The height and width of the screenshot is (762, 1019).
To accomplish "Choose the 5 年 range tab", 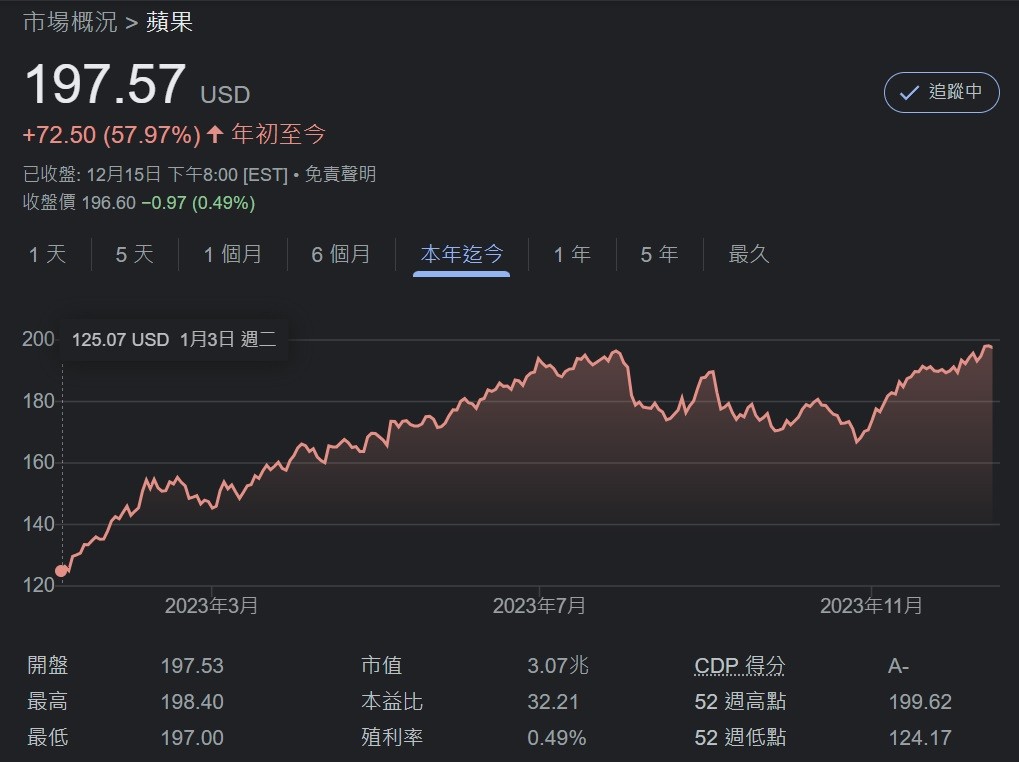I will pyautogui.click(x=659, y=254).
